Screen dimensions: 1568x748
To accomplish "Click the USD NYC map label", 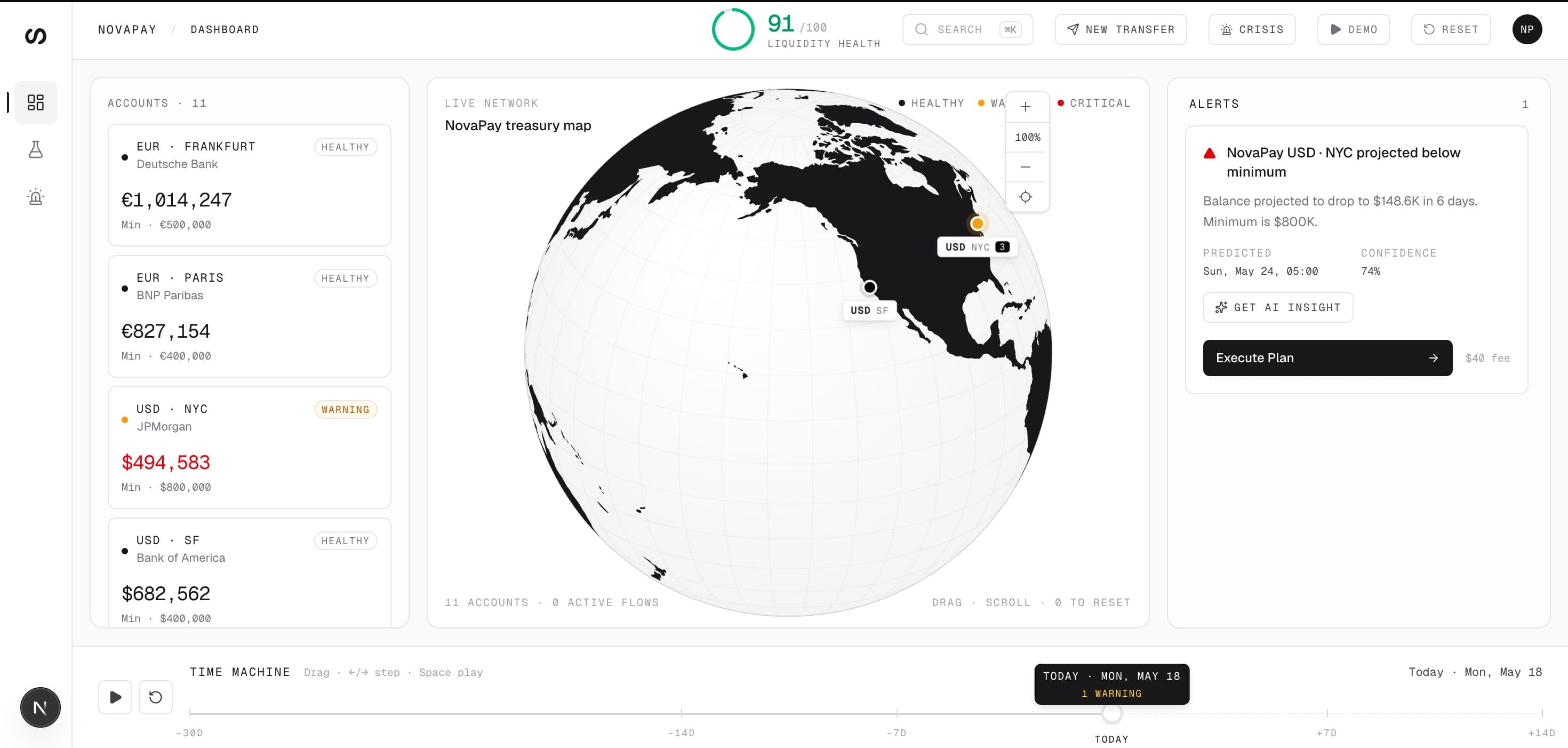I will pyautogui.click(x=977, y=246).
